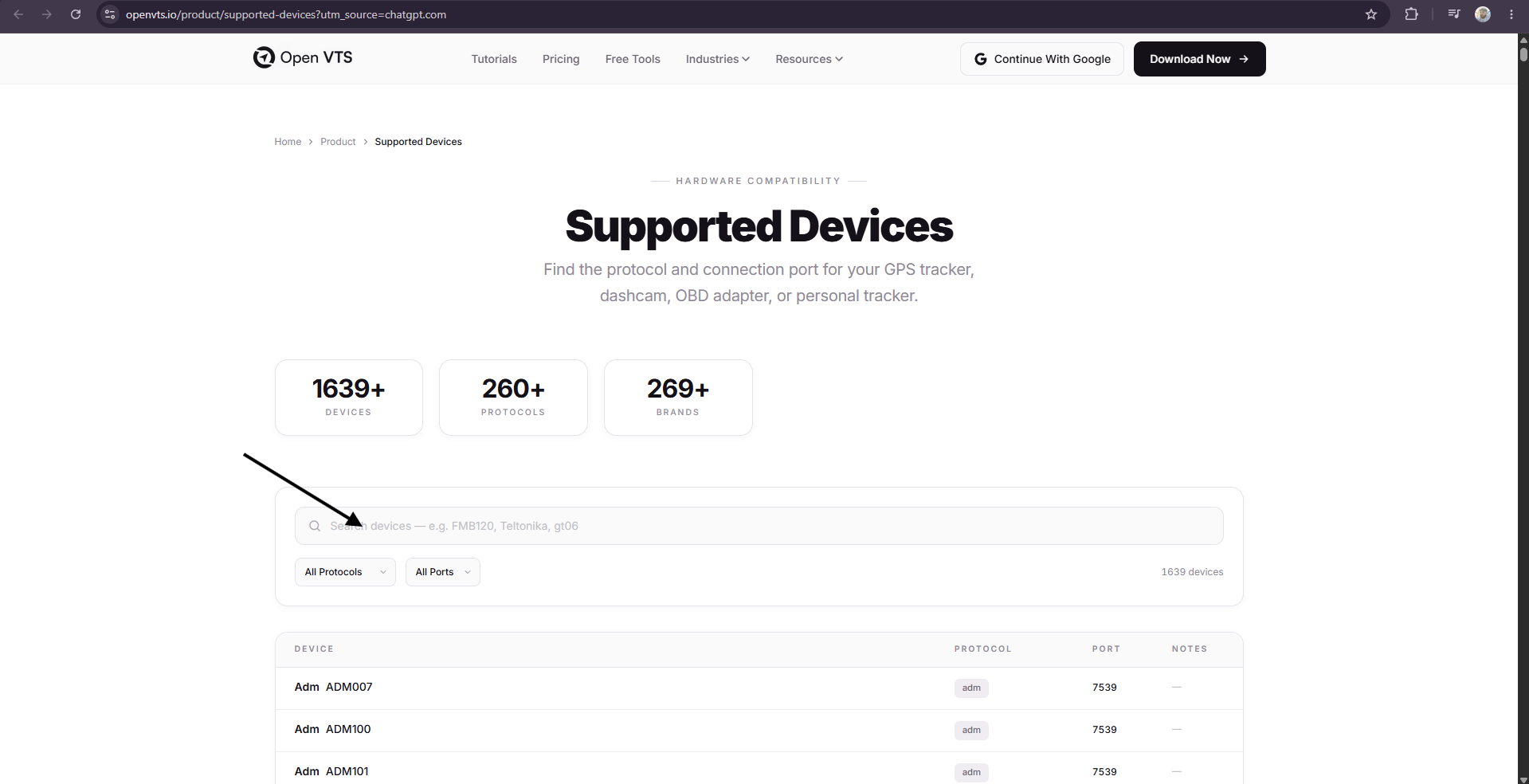
Task: Click the DEVICE column header
Action: tap(314, 649)
